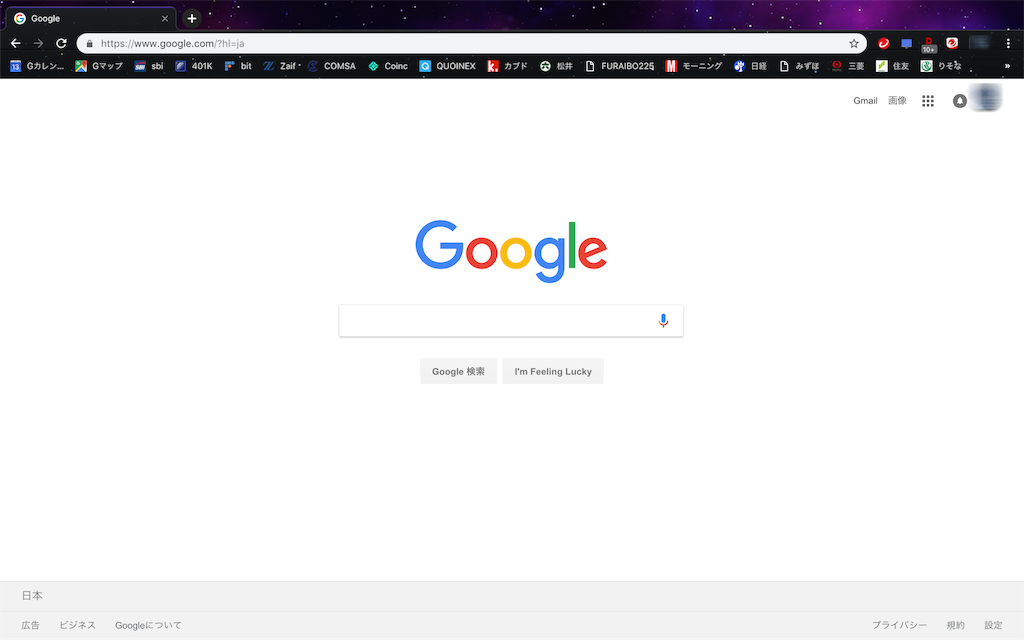Open the 松井 bookmark
The image size is (1024, 640).
click(556, 66)
